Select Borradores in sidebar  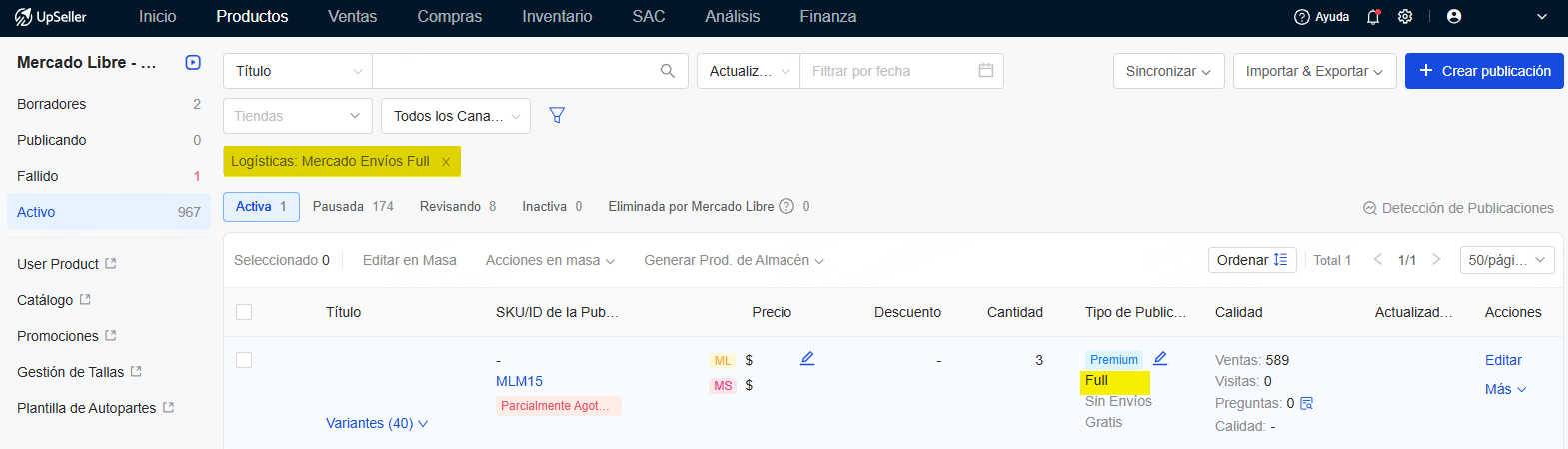(x=109, y=104)
